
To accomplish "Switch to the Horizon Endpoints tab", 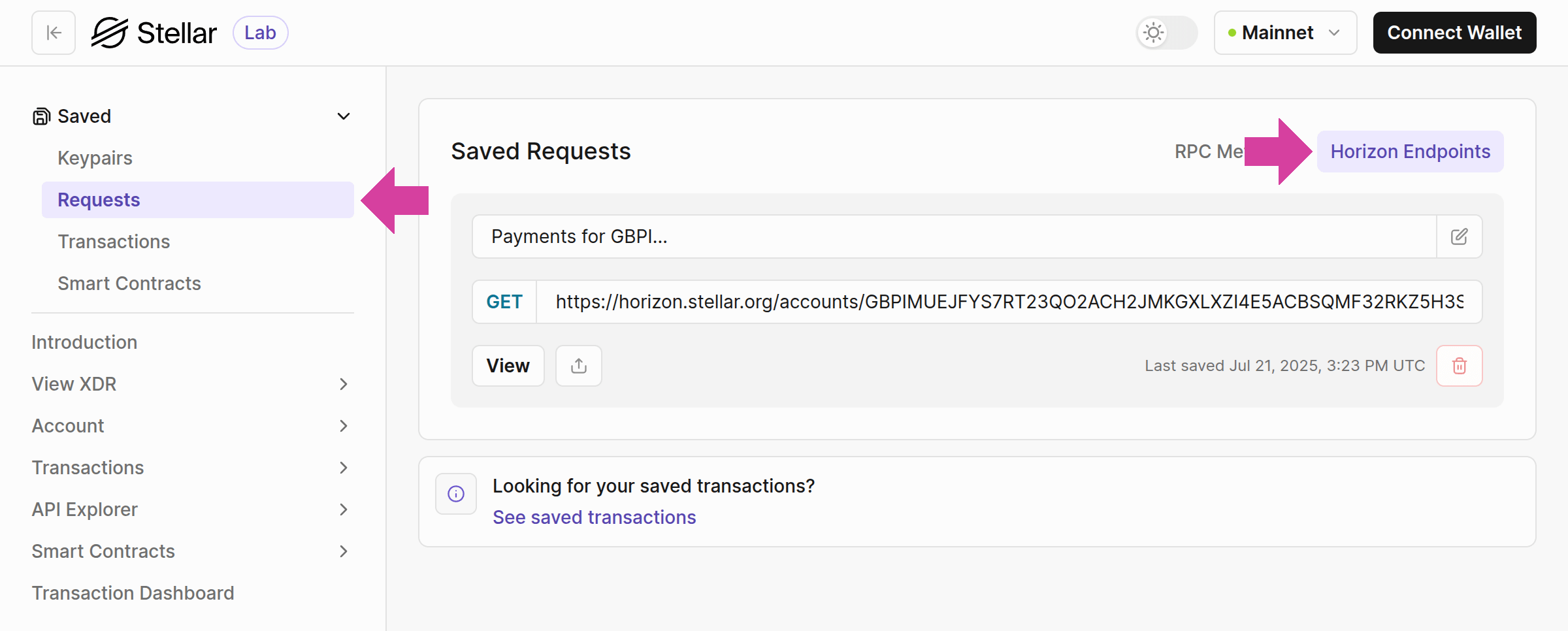I will 1410,152.
